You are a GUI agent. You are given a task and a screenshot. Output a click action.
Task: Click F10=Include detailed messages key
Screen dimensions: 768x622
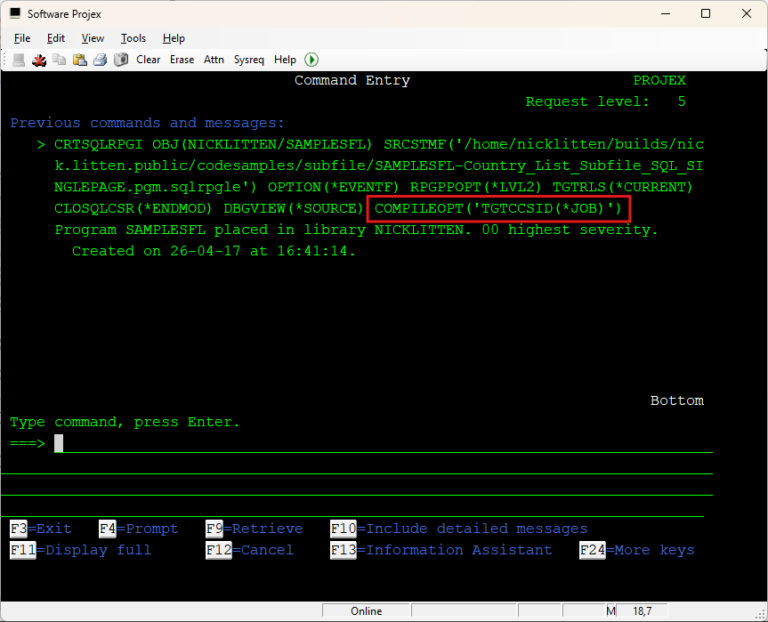click(459, 529)
